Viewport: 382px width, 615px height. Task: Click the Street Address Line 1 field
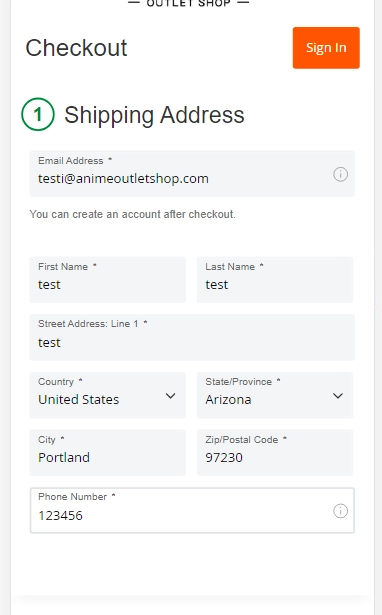192,337
